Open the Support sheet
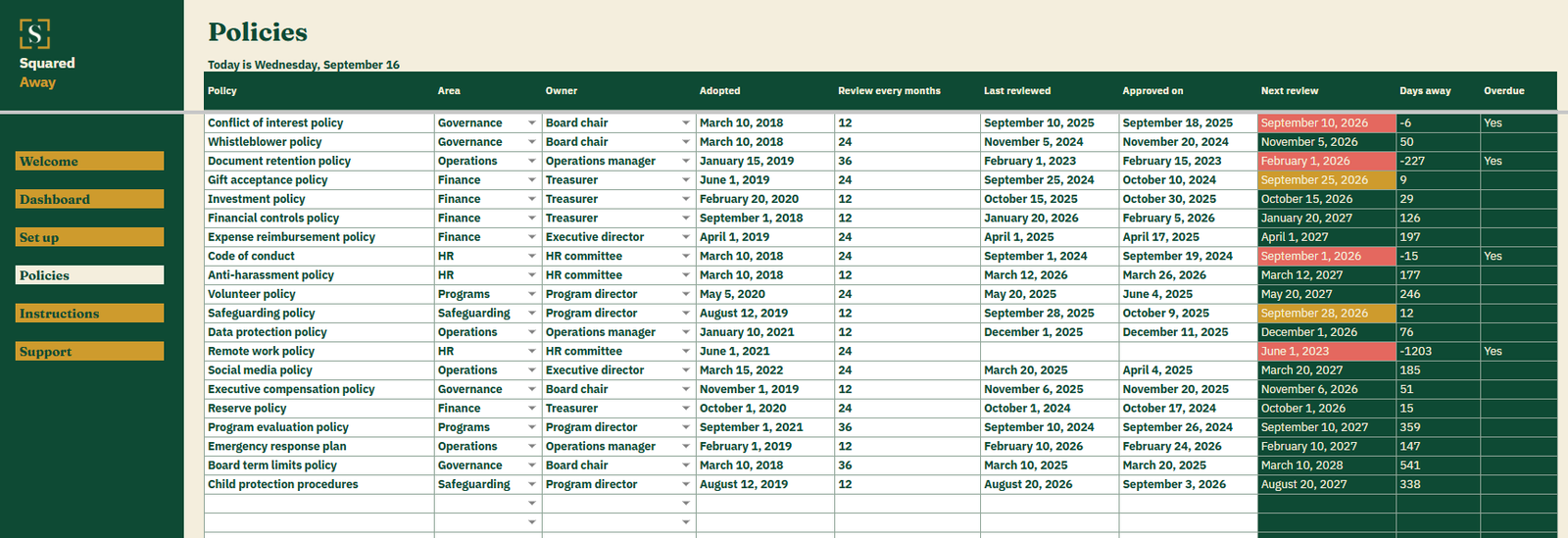This screenshot has height=538, width=1568. tap(89, 352)
